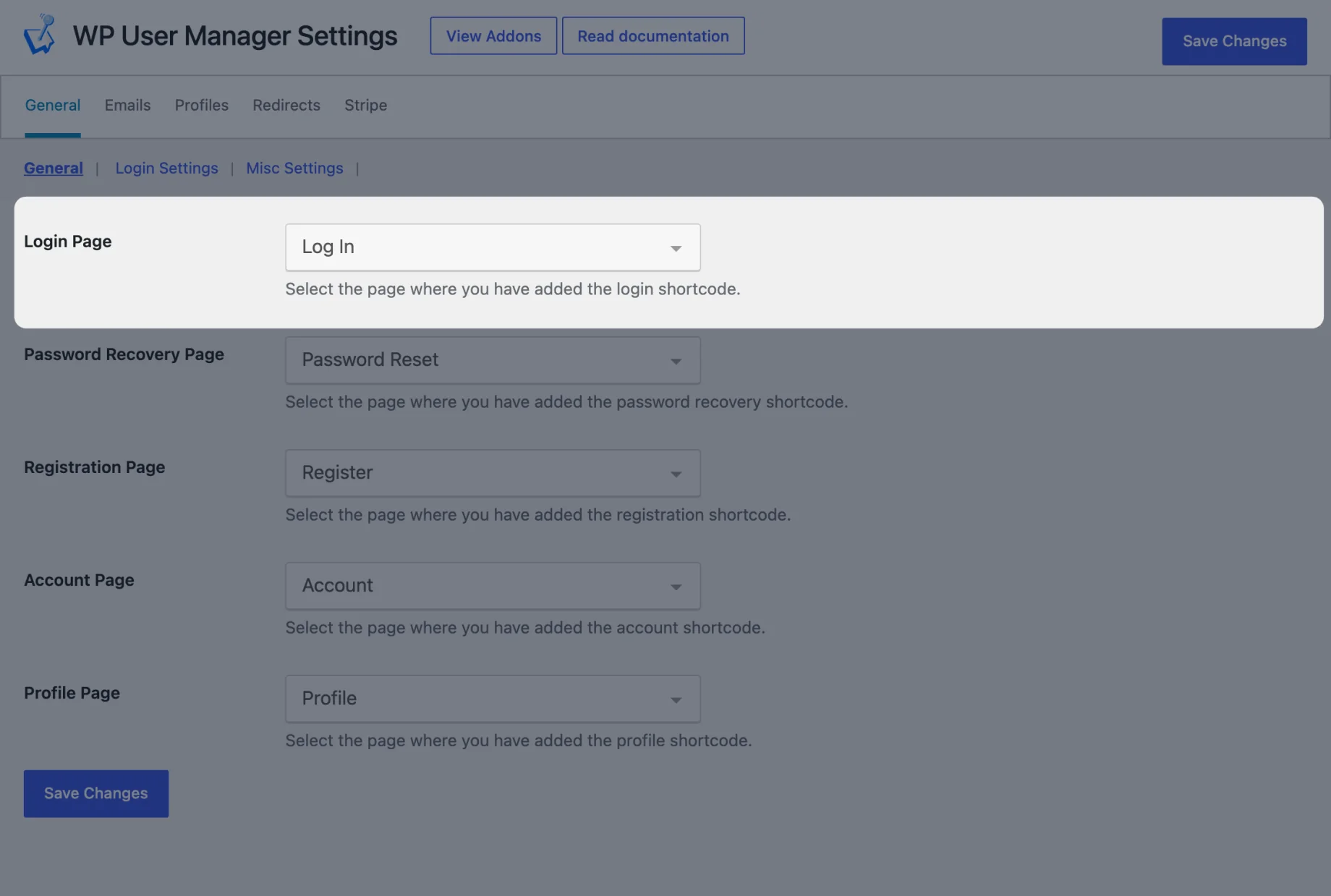Click the View Addons button
Screen dimensions: 1331x896
[493, 35]
